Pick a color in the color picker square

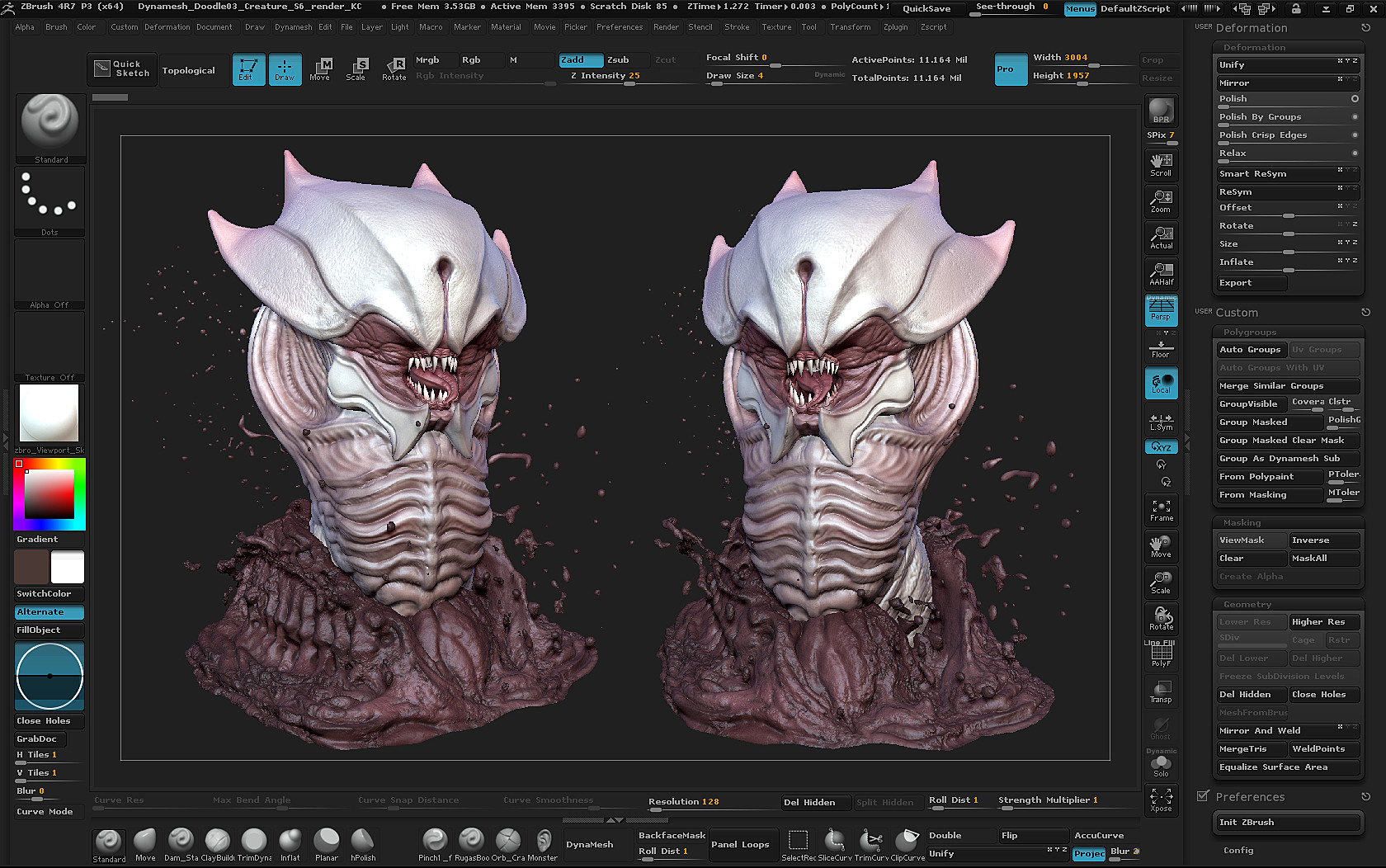click(49, 493)
